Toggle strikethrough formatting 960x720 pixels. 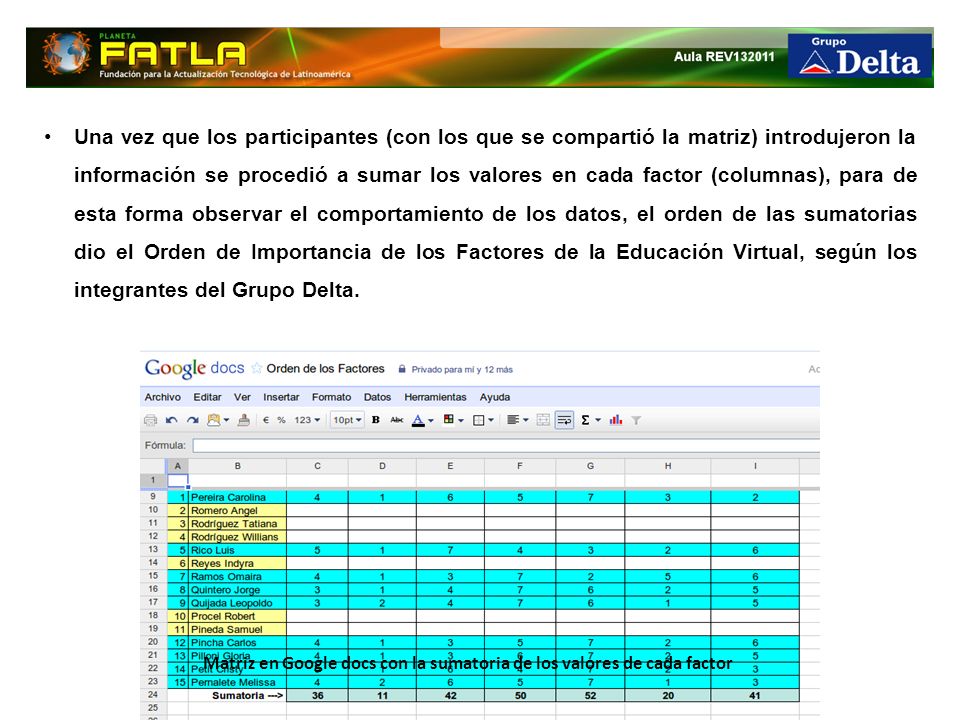pyautogui.click(x=397, y=420)
